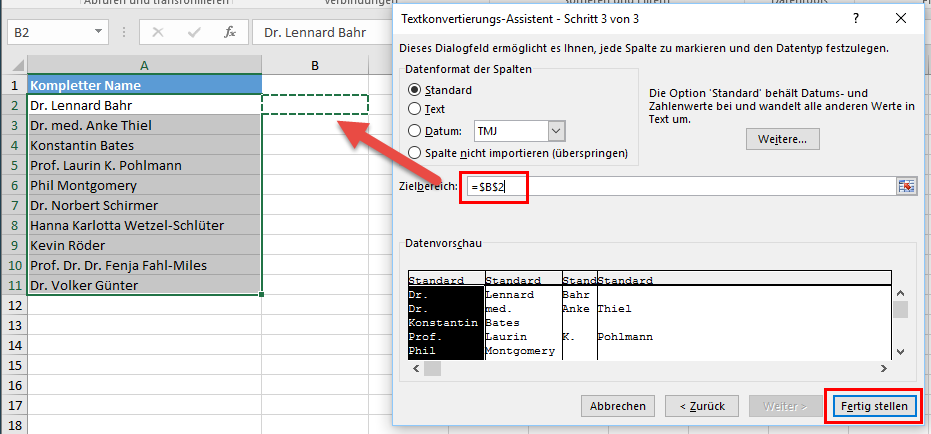Select cell with Prof. Laurin K. Pohlmann
This screenshot has width=931, height=434.
click(145, 165)
